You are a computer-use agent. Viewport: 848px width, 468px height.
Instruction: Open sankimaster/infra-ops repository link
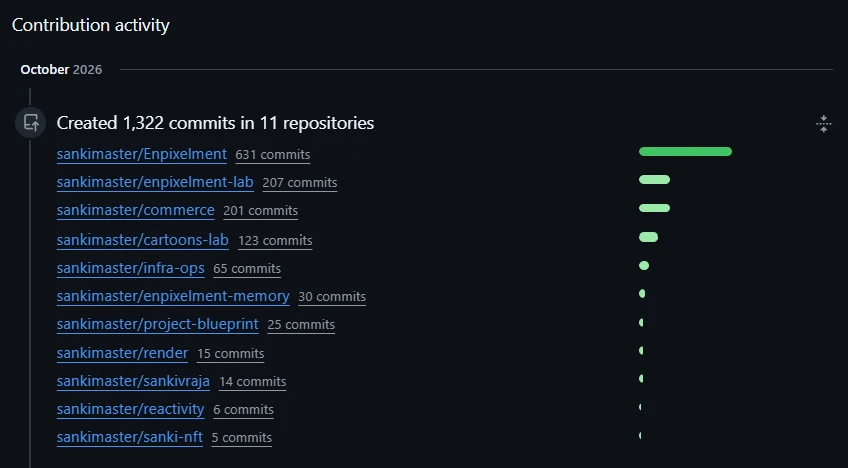(131, 268)
